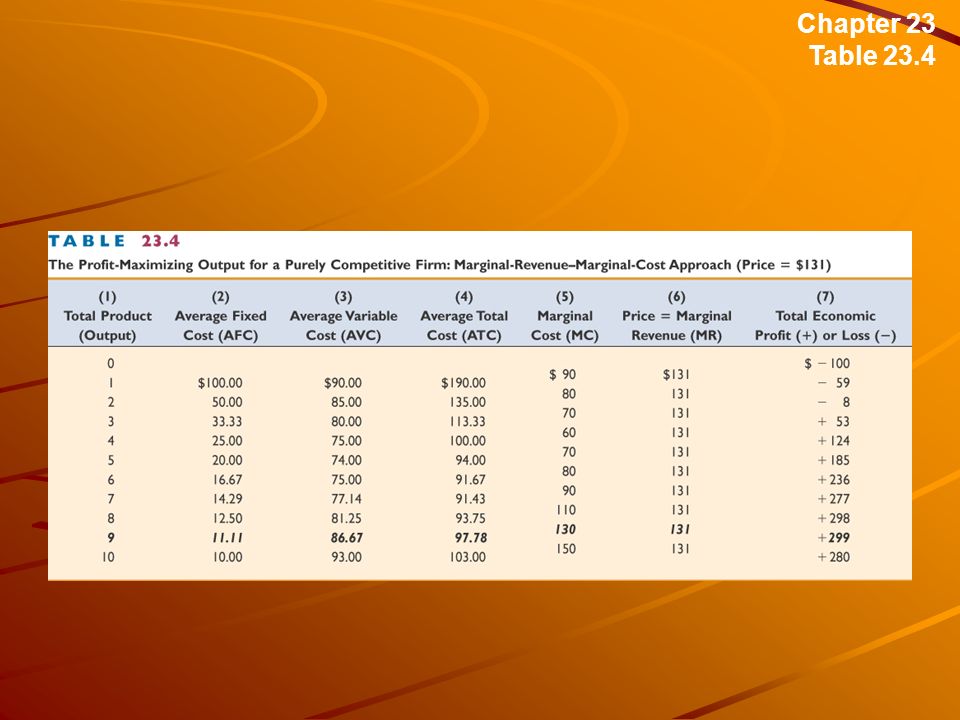
Task: Click bold ATC cell '97.78'
Action: pos(471,538)
